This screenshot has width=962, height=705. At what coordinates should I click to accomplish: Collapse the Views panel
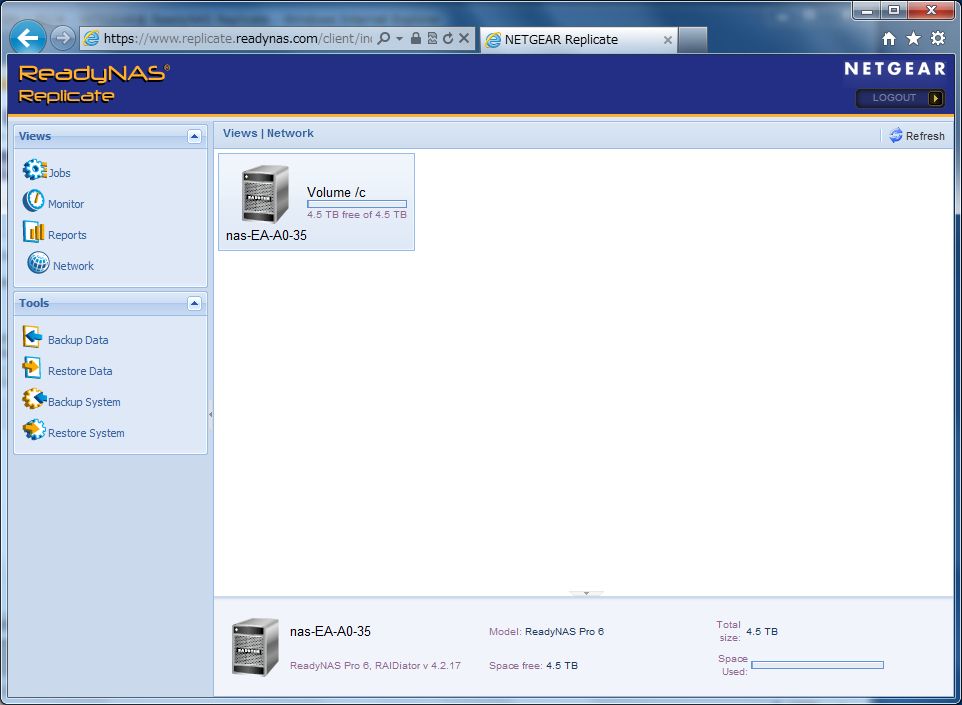tap(194, 137)
